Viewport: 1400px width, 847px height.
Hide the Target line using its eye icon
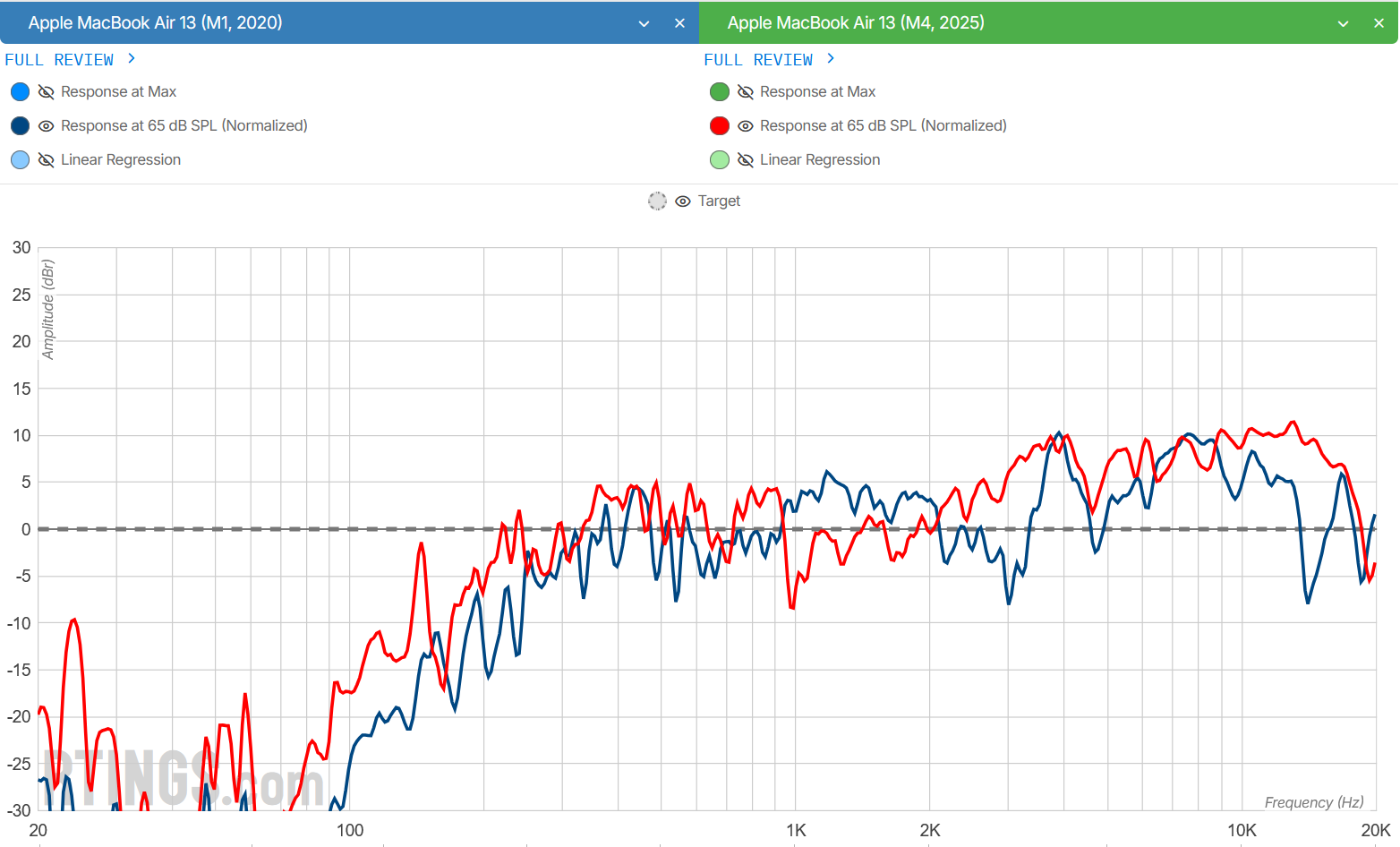tap(683, 201)
